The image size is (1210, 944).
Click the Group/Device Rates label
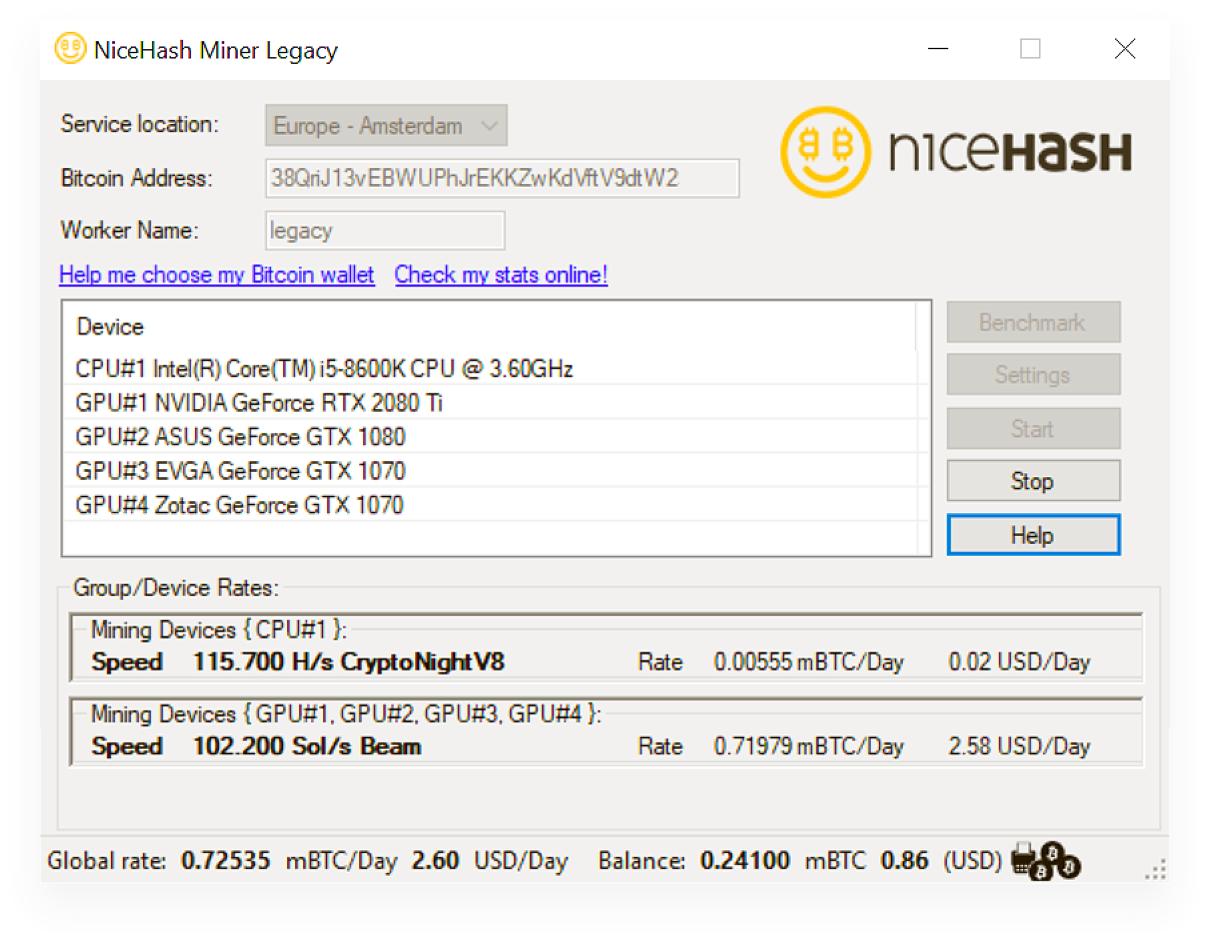[175, 588]
